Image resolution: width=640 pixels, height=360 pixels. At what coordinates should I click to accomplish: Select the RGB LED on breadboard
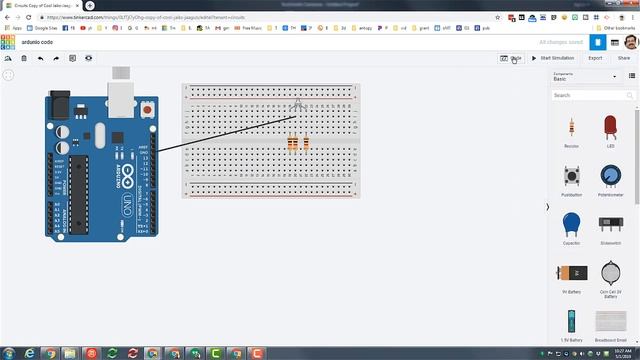pos(298,104)
